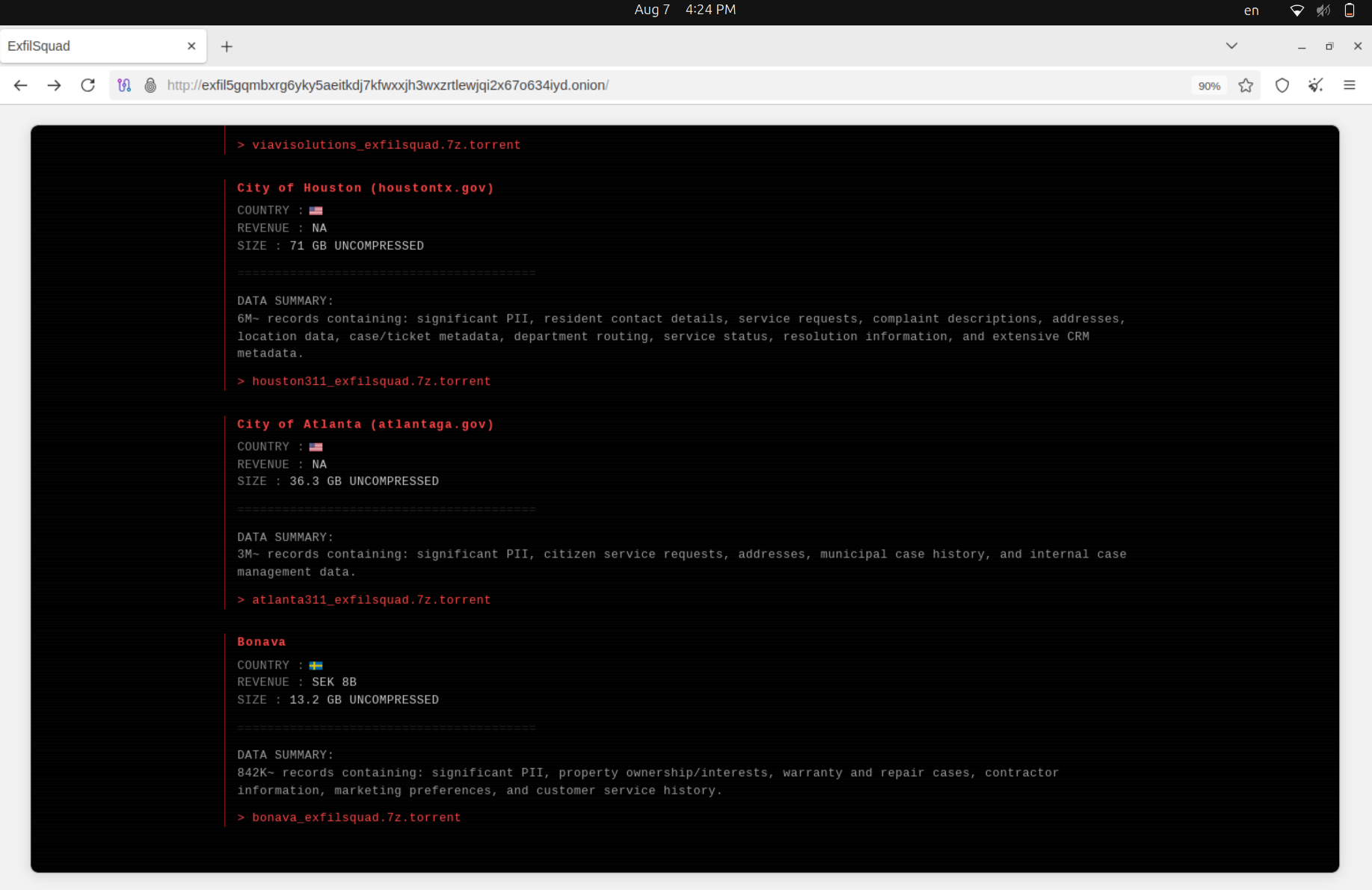Expand the list all tabs dropdown
The image size is (1372, 890).
click(x=1231, y=46)
